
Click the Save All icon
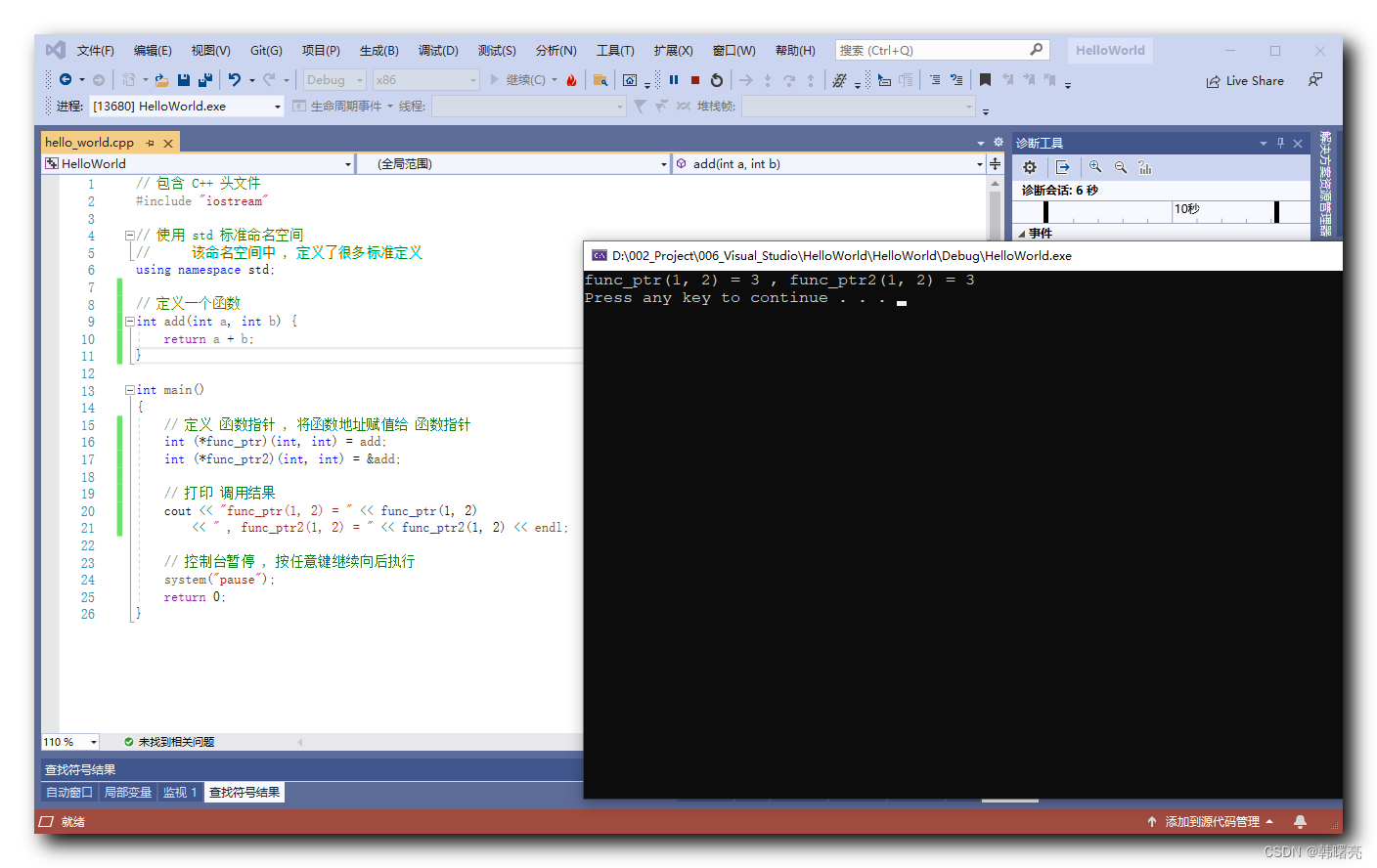[x=205, y=80]
